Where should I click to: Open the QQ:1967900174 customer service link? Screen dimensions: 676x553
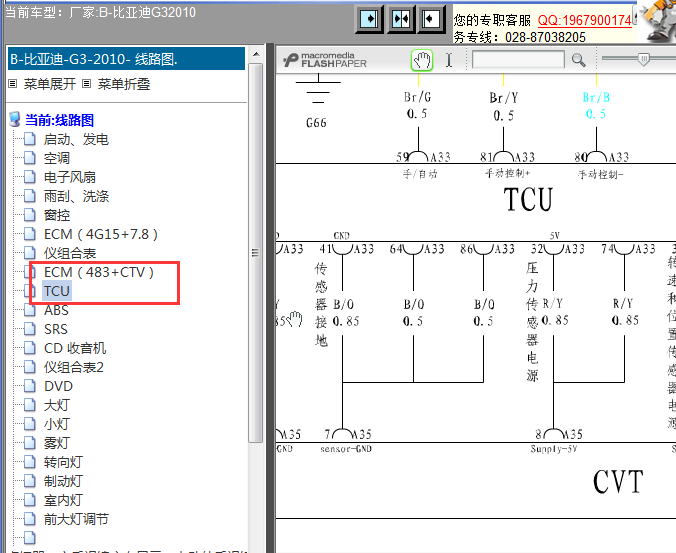[x=585, y=20]
